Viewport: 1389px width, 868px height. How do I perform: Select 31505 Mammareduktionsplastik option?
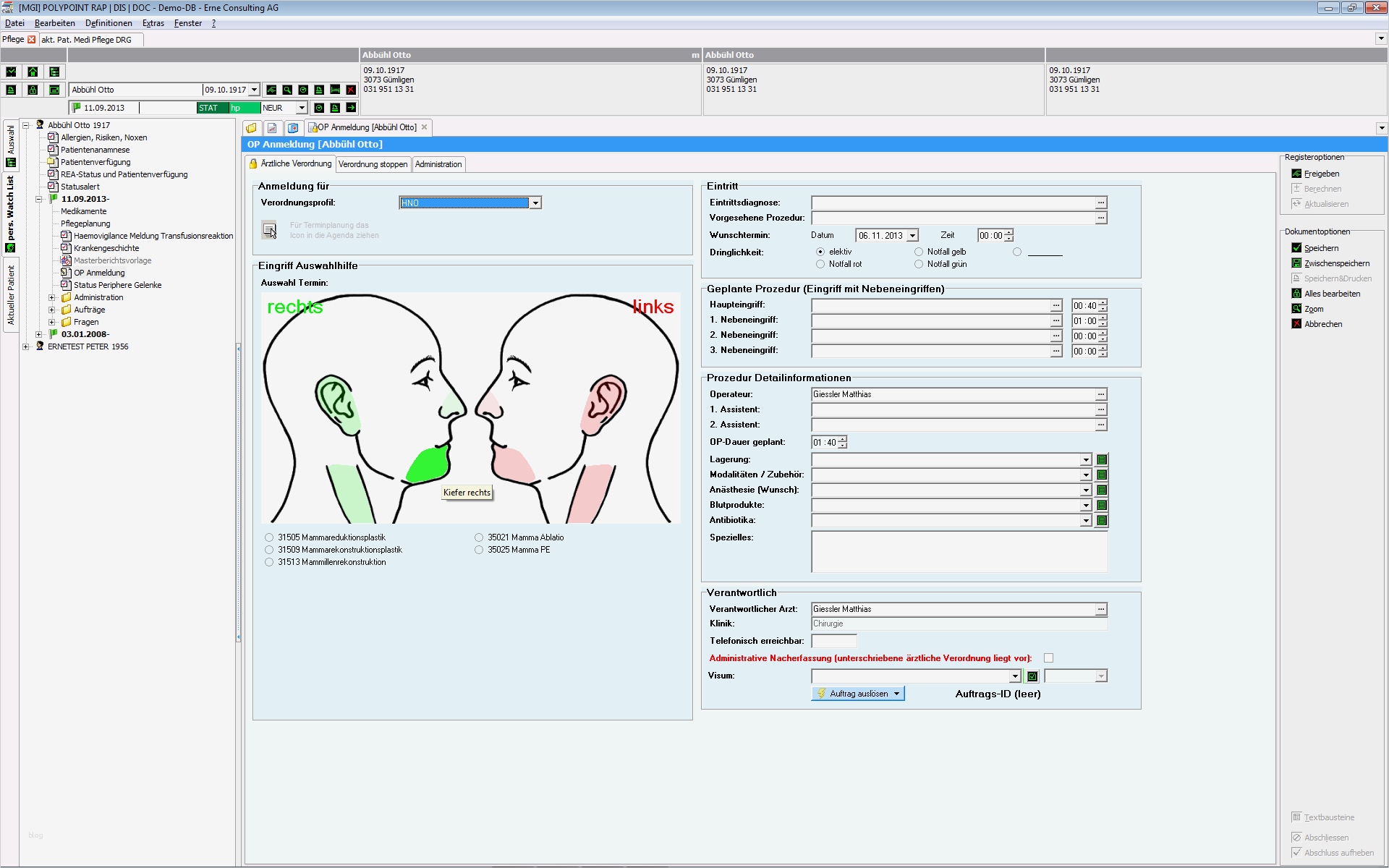click(x=269, y=537)
